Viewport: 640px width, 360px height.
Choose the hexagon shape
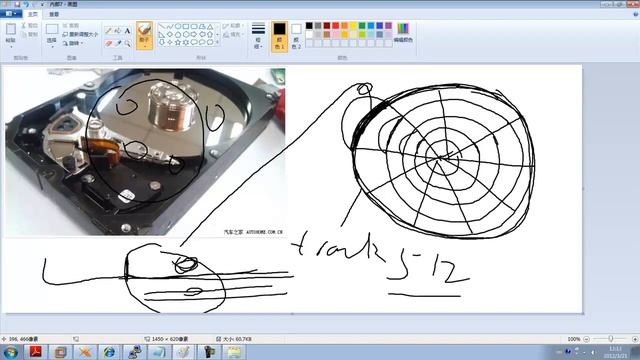tap(186, 34)
